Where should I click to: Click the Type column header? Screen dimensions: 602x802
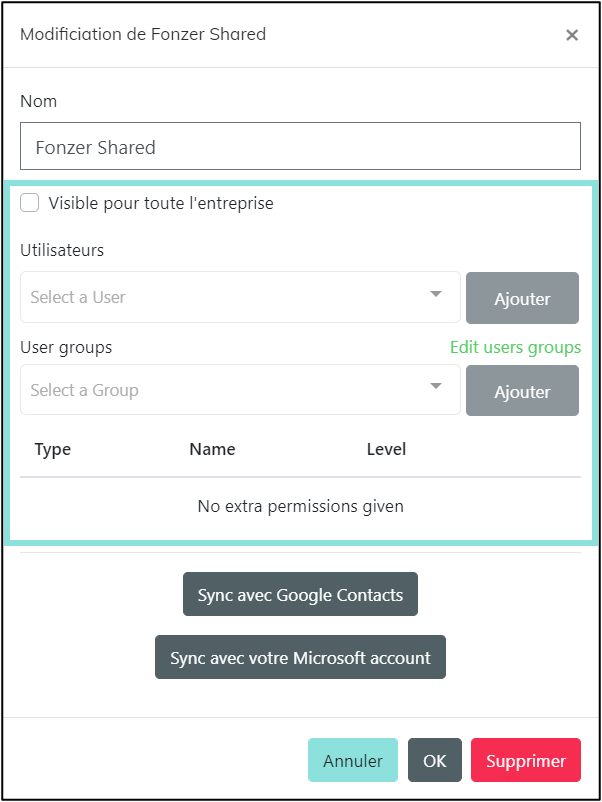point(53,449)
